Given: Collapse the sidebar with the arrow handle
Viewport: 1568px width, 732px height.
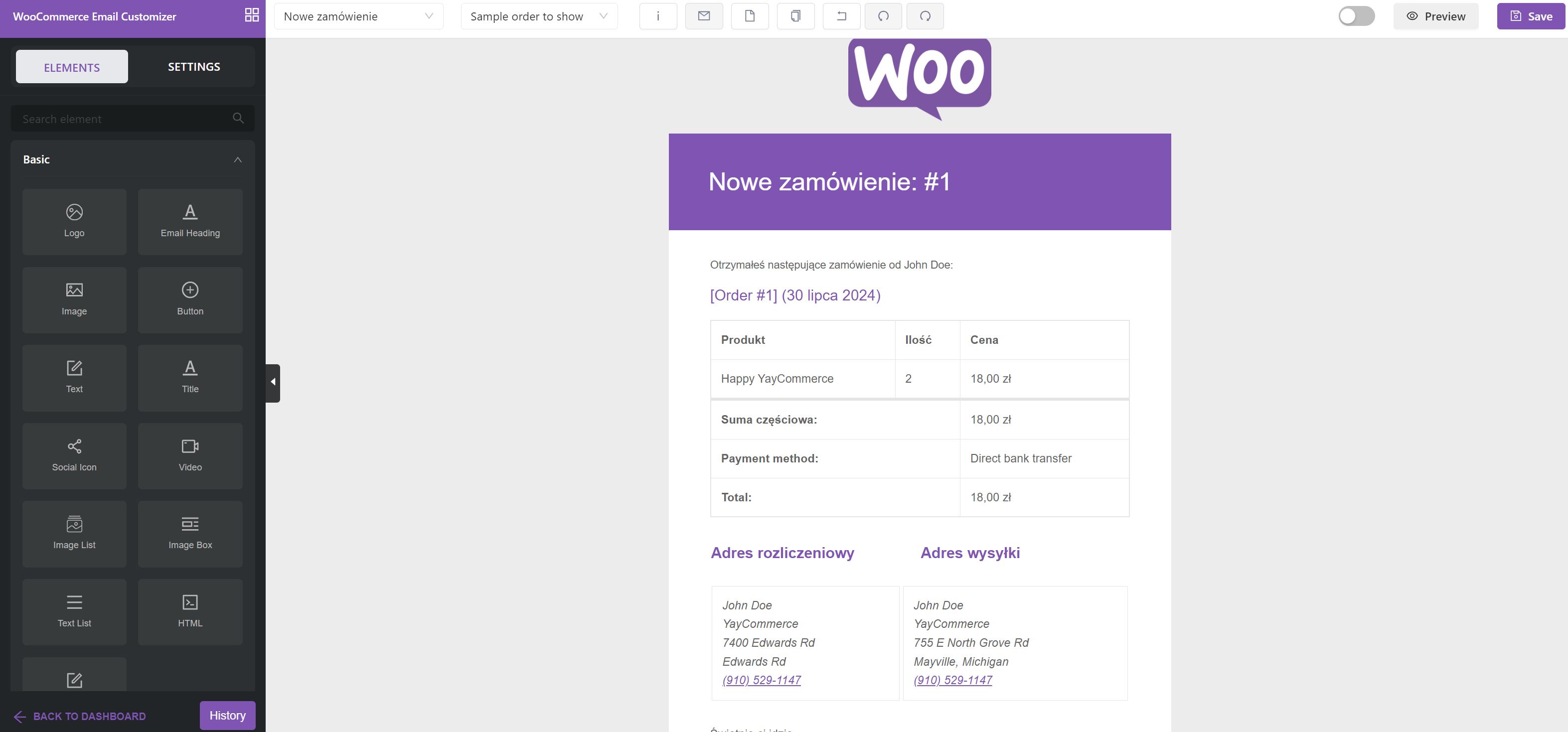Looking at the screenshot, I should point(273,383).
